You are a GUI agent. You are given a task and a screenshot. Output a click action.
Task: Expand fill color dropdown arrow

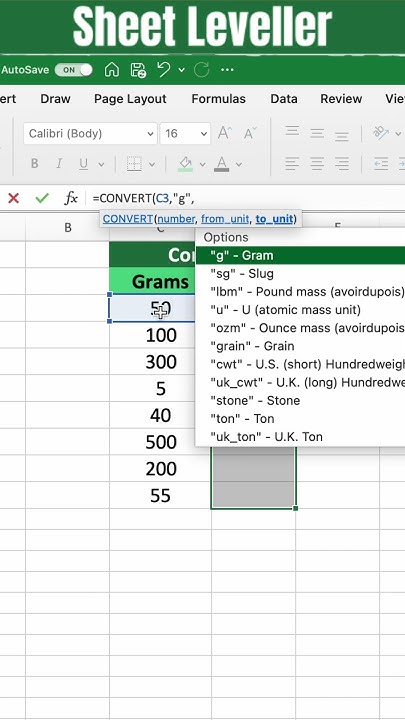coord(202,164)
